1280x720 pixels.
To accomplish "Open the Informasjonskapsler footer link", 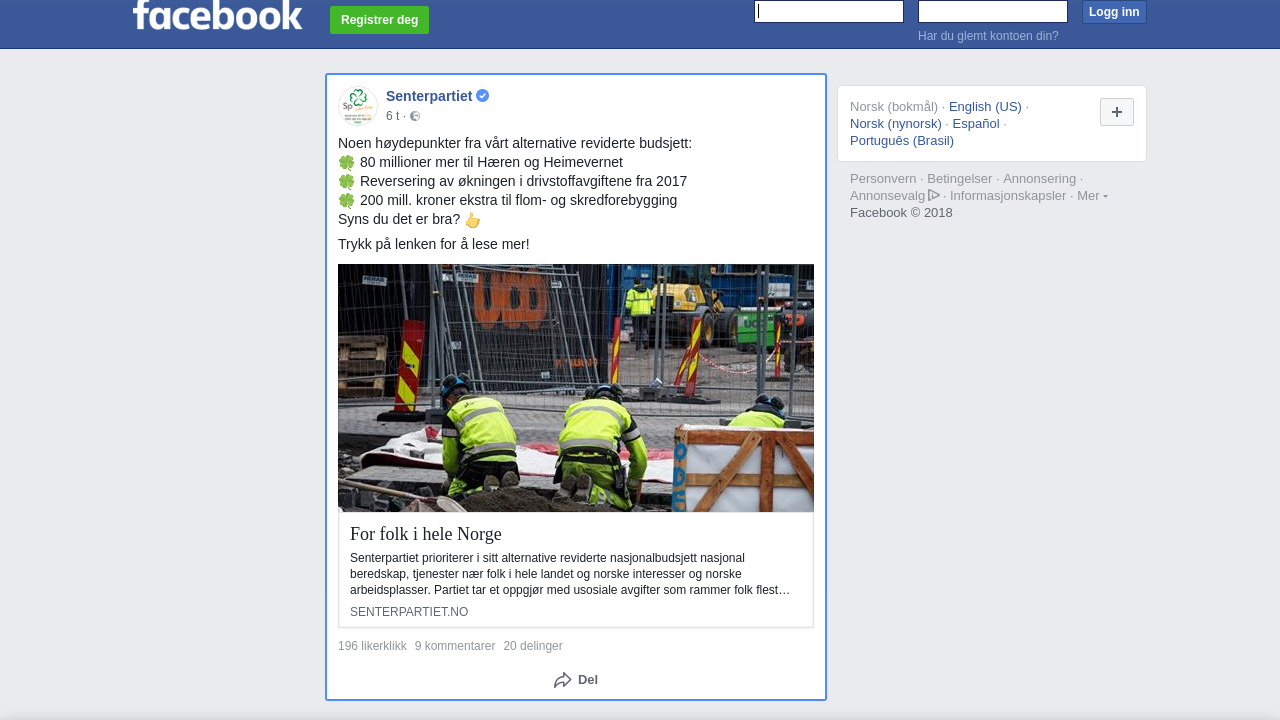I will 1008,196.
